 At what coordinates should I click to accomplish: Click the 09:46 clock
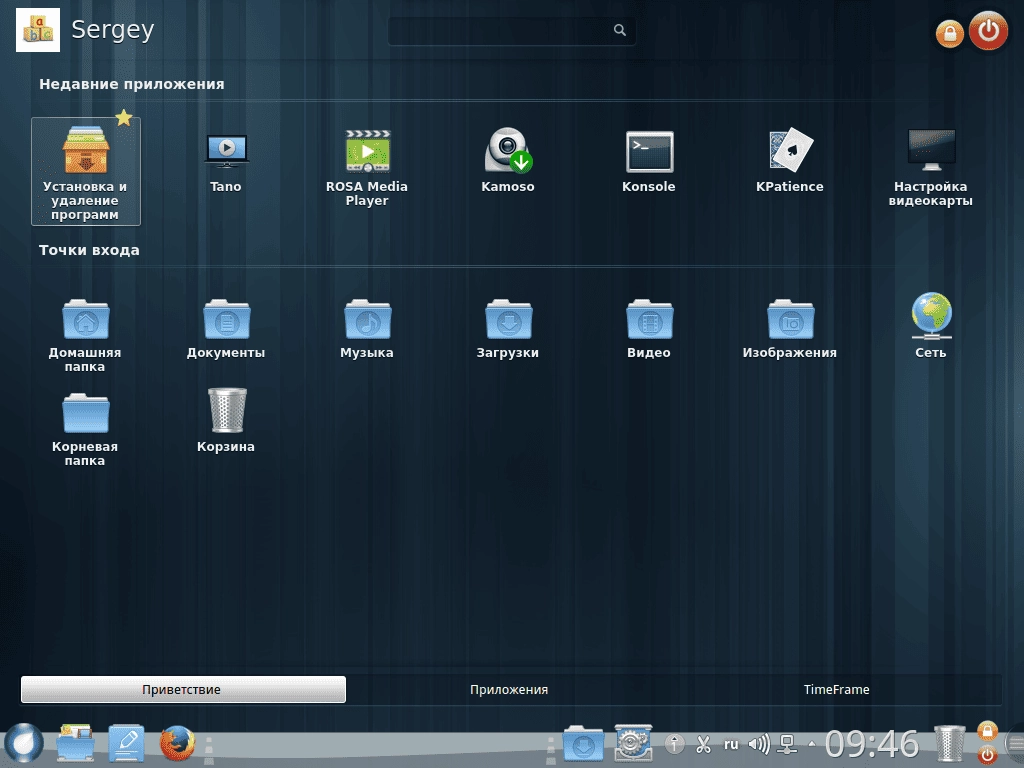tap(872, 744)
